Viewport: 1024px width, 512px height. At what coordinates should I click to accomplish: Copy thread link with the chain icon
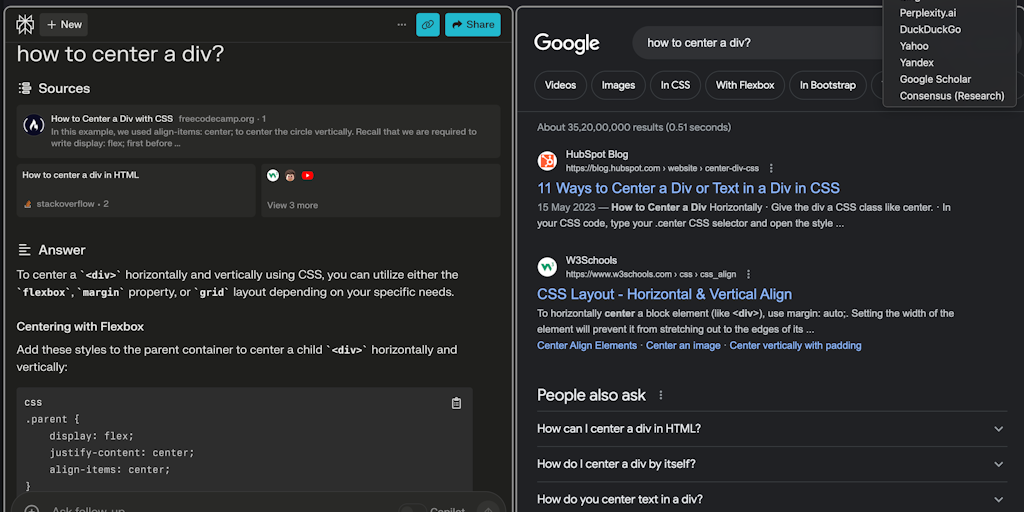click(x=428, y=24)
